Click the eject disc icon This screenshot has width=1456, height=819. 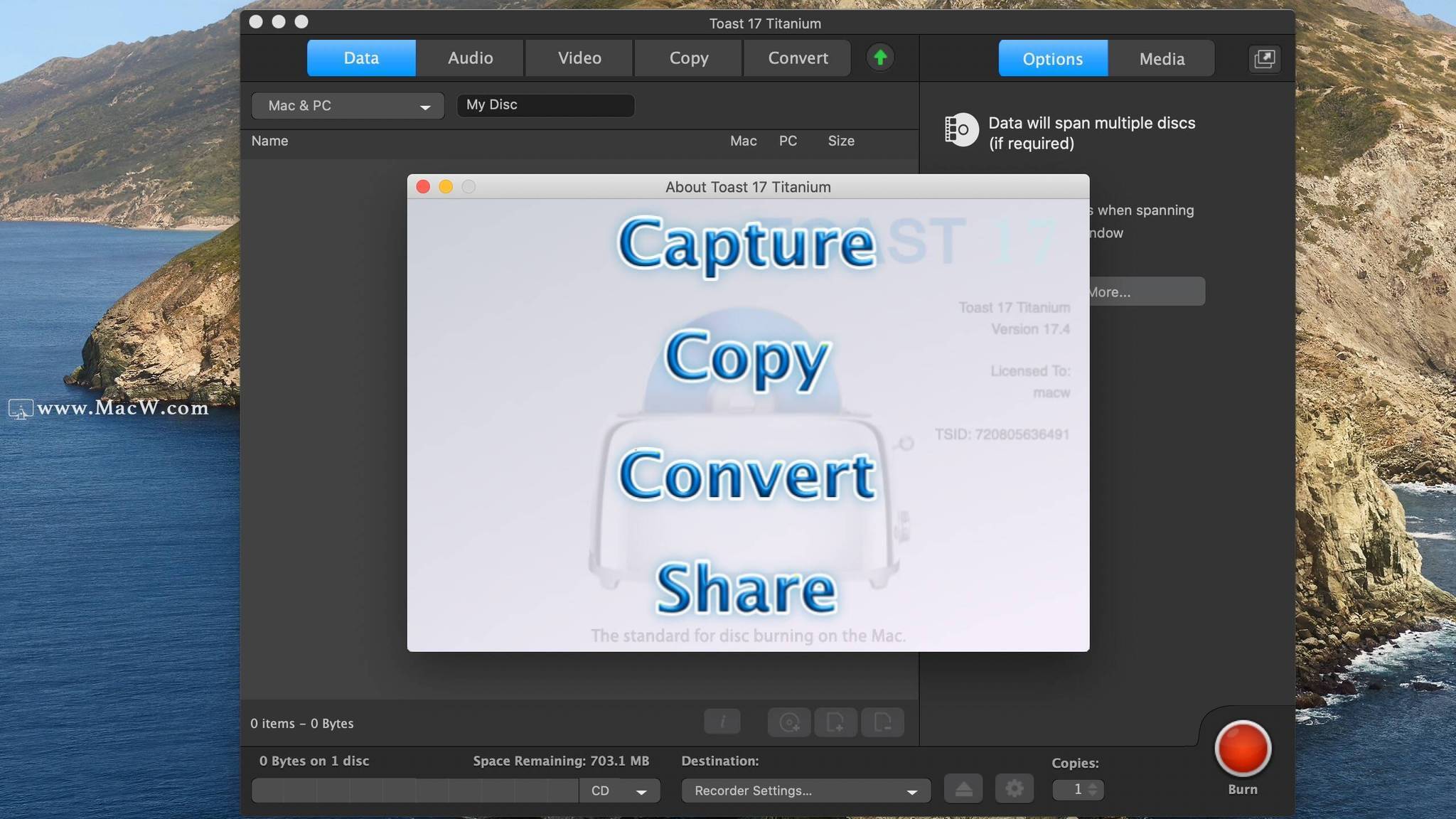(963, 788)
